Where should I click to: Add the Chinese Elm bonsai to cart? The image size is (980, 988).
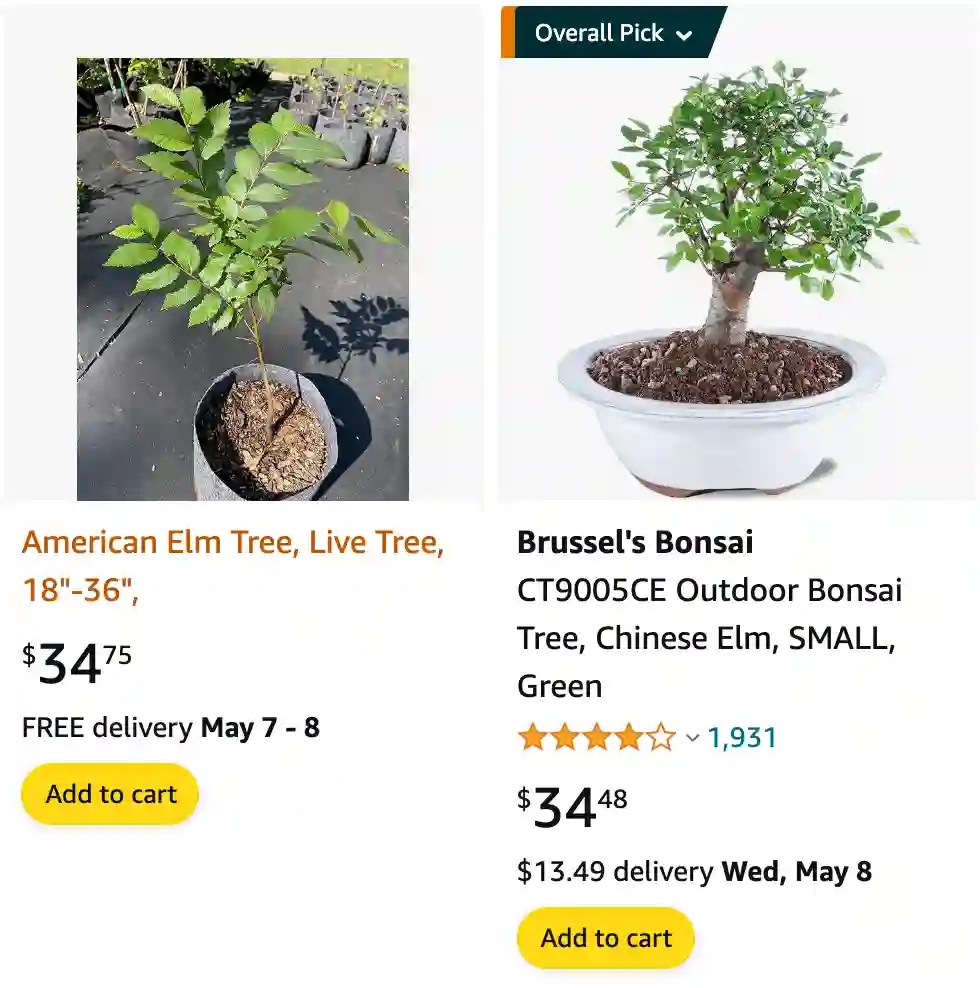click(x=604, y=937)
